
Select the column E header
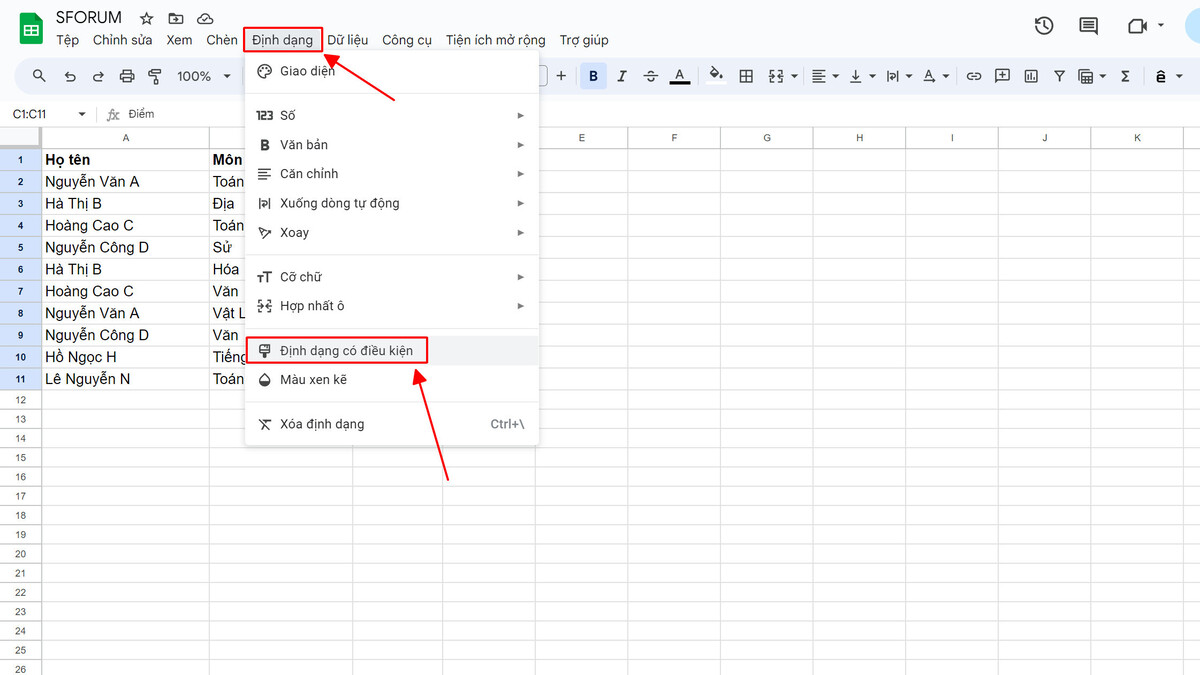[x=581, y=138]
